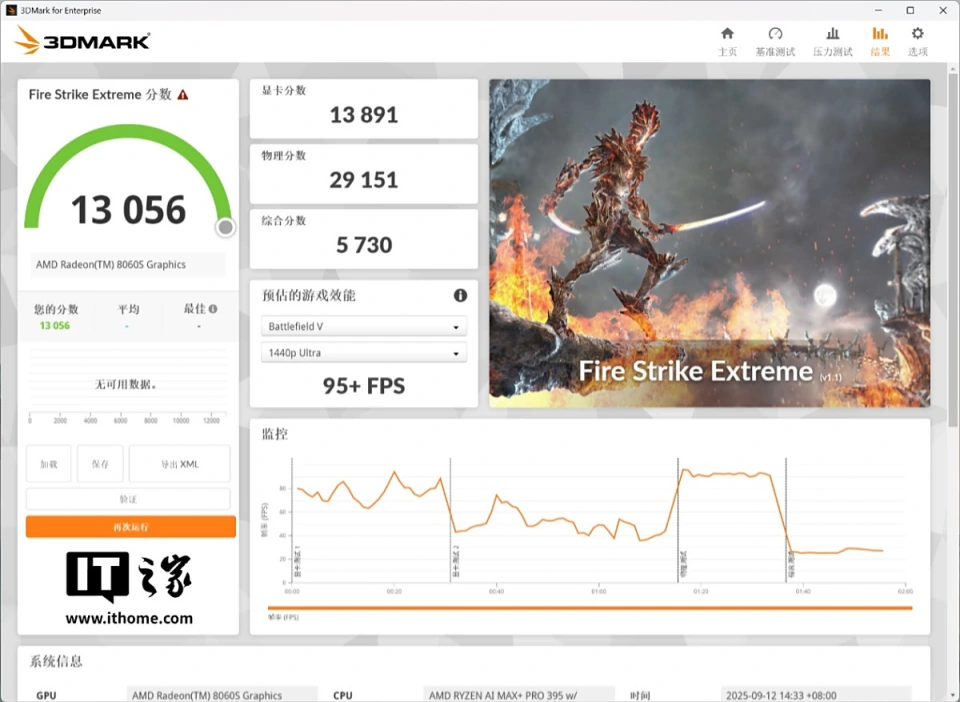Click the 13 056 score gauge
The height and width of the screenshot is (702, 960).
(x=128, y=190)
